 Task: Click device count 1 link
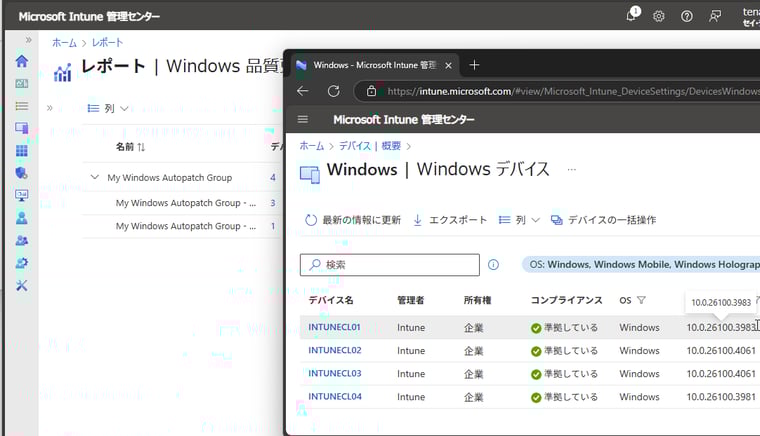[273, 226]
